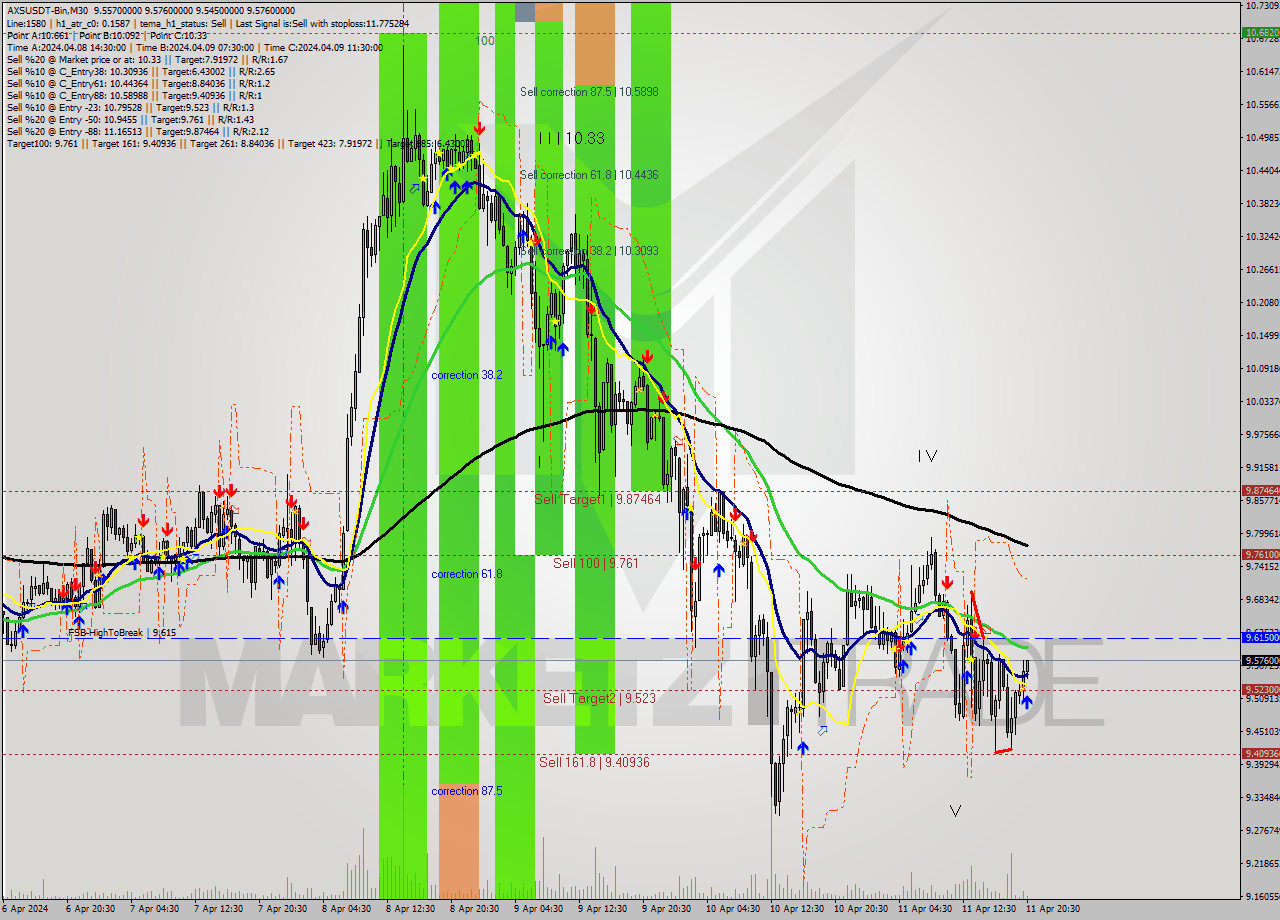Screen dimensions: 1280x920
Task: Click the '9 Apr 12:30' time label
Action: (x=602, y=909)
